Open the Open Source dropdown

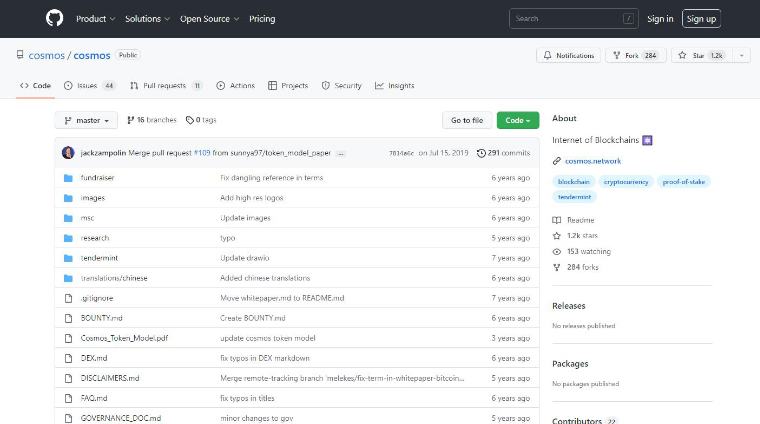209,19
